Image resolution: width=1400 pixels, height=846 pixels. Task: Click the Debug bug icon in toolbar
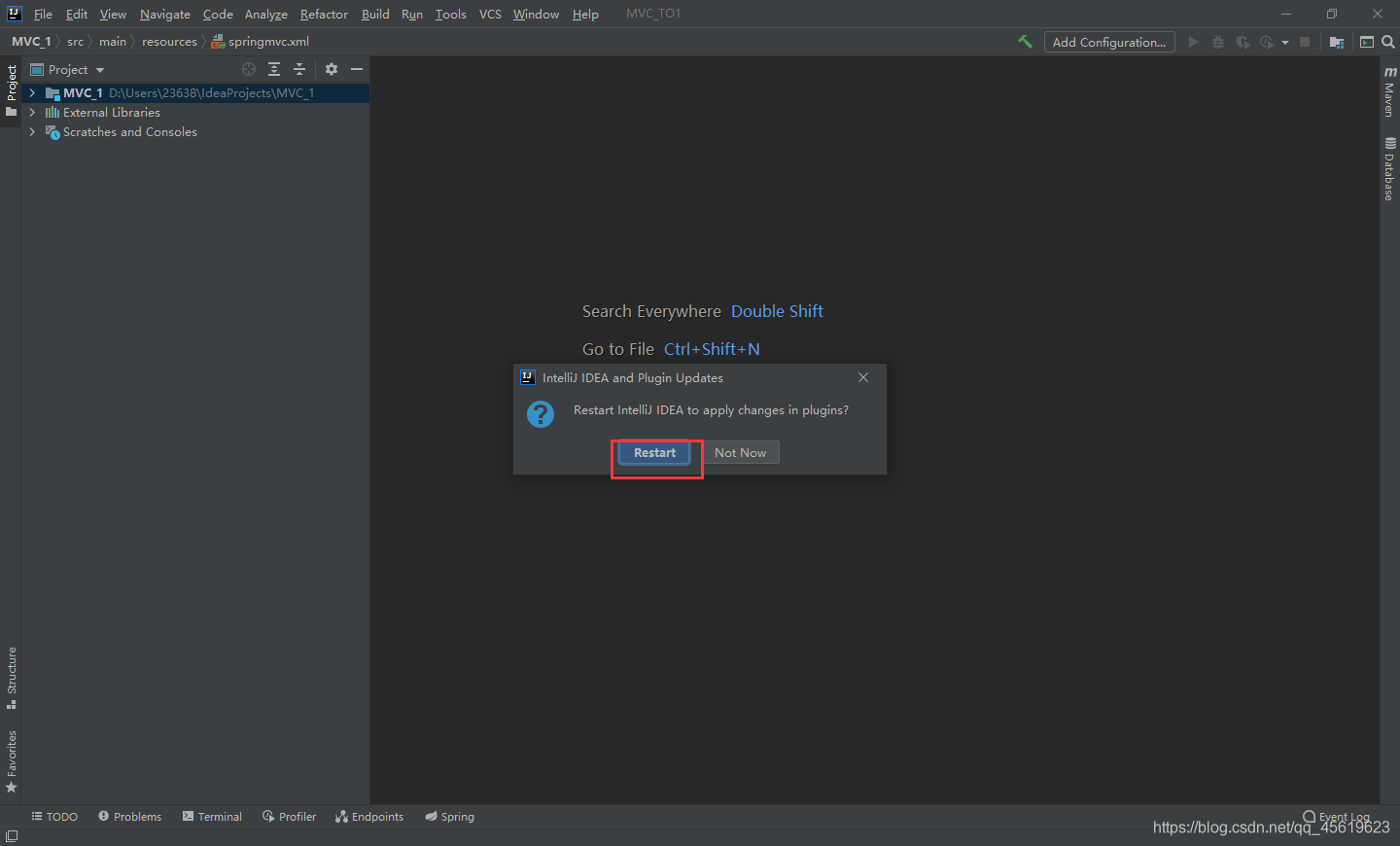(1218, 42)
